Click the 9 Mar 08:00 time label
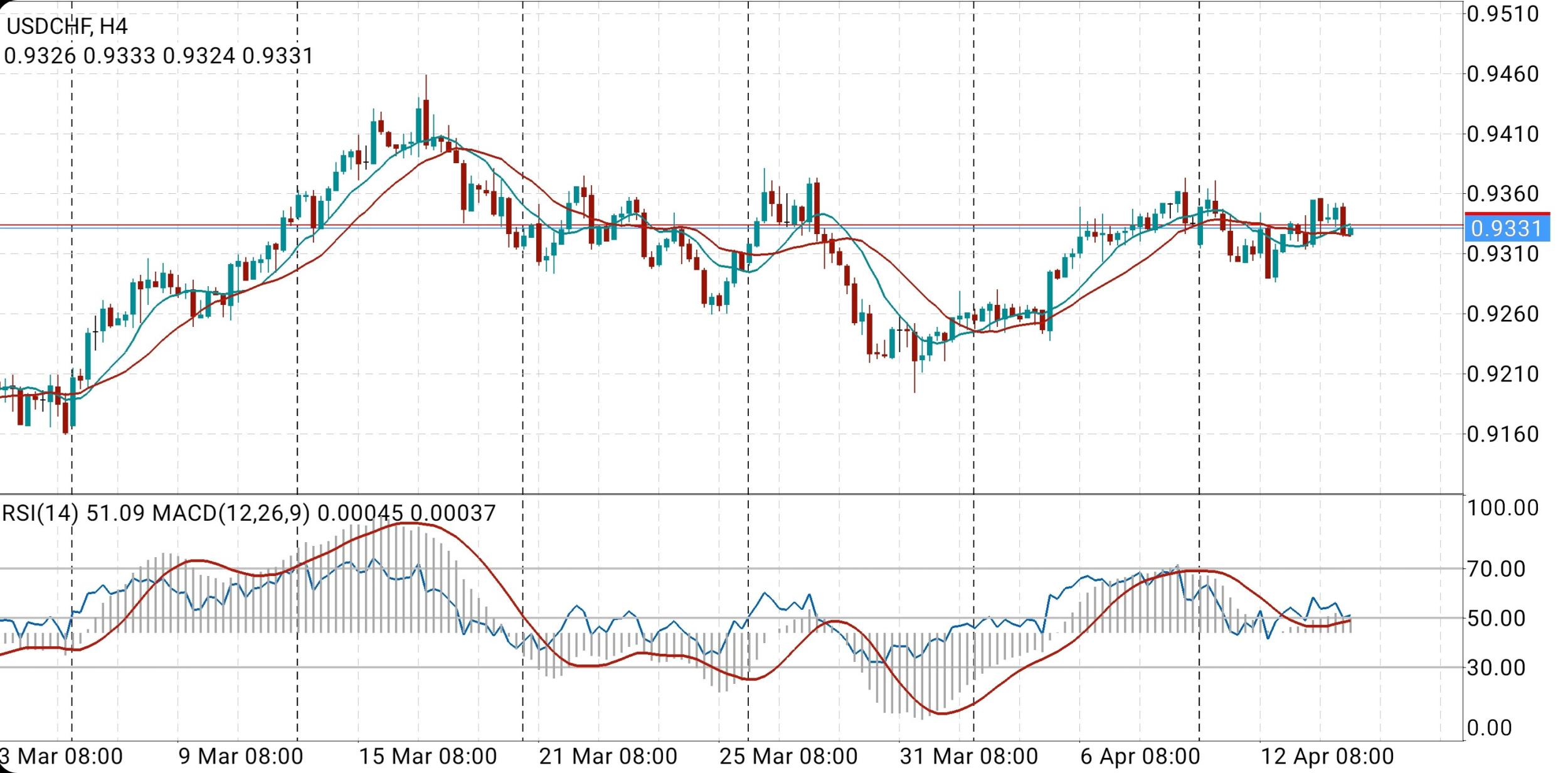 pos(241,756)
